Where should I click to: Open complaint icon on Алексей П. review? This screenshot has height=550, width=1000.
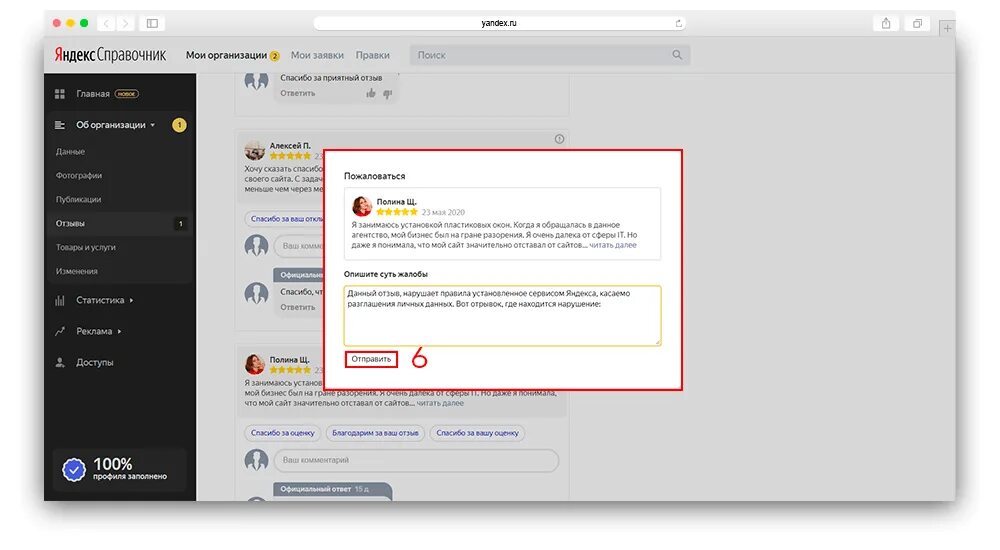559,139
